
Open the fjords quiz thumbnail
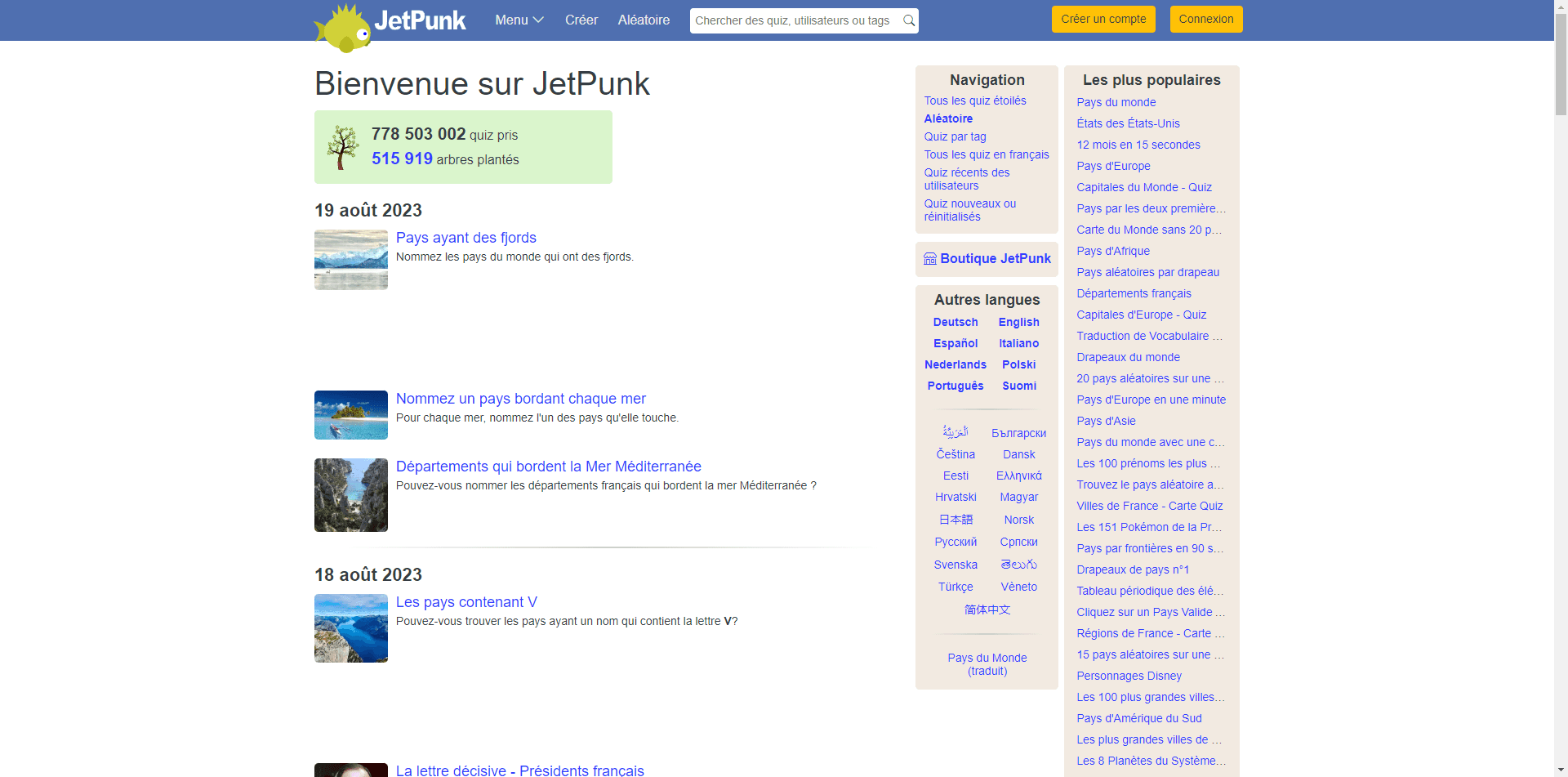pyautogui.click(x=351, y=260)
